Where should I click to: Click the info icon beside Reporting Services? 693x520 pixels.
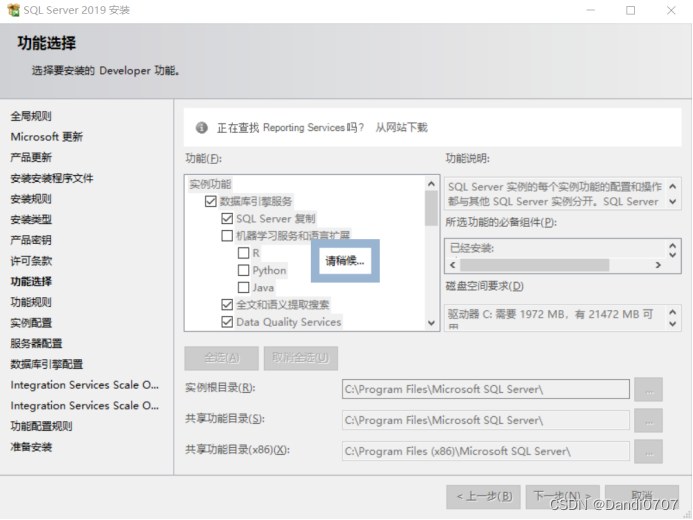coord(202,128)
